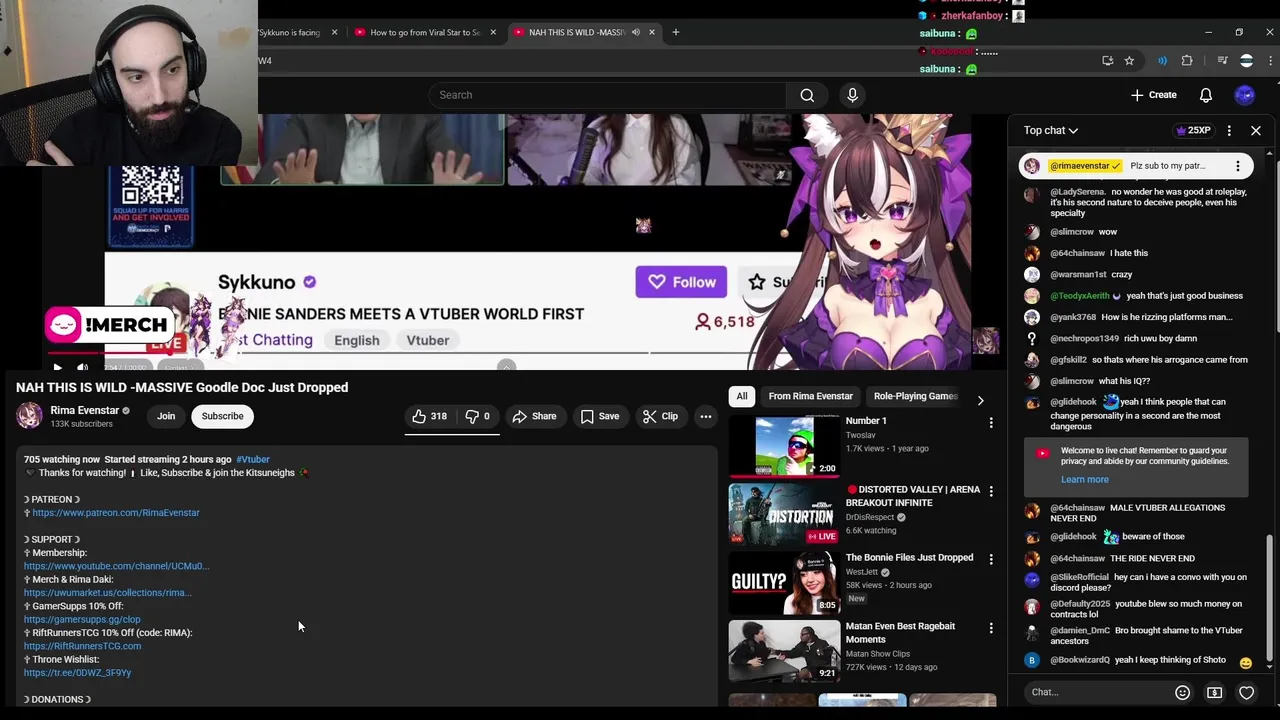Image resolution: width=1280 pixels, height=720 pixels.
Task: Share the video
Action: click(534, 416)
